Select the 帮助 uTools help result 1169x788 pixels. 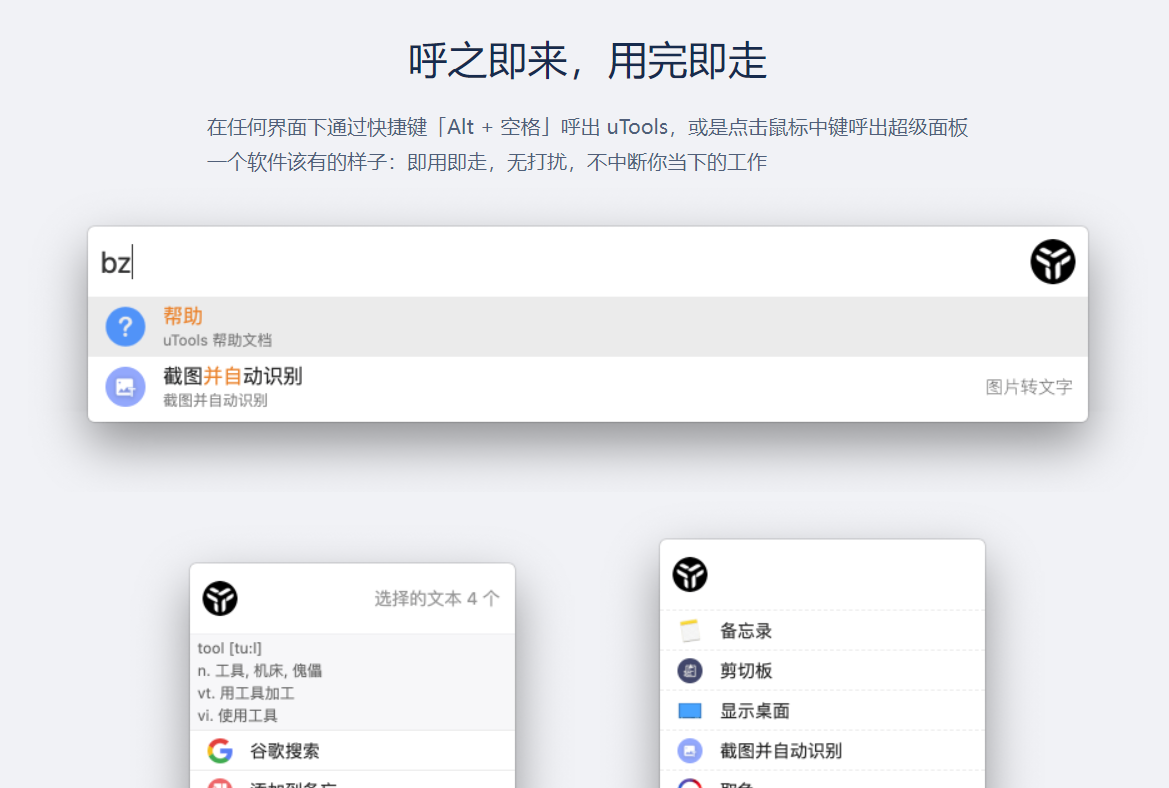point(587,327)
